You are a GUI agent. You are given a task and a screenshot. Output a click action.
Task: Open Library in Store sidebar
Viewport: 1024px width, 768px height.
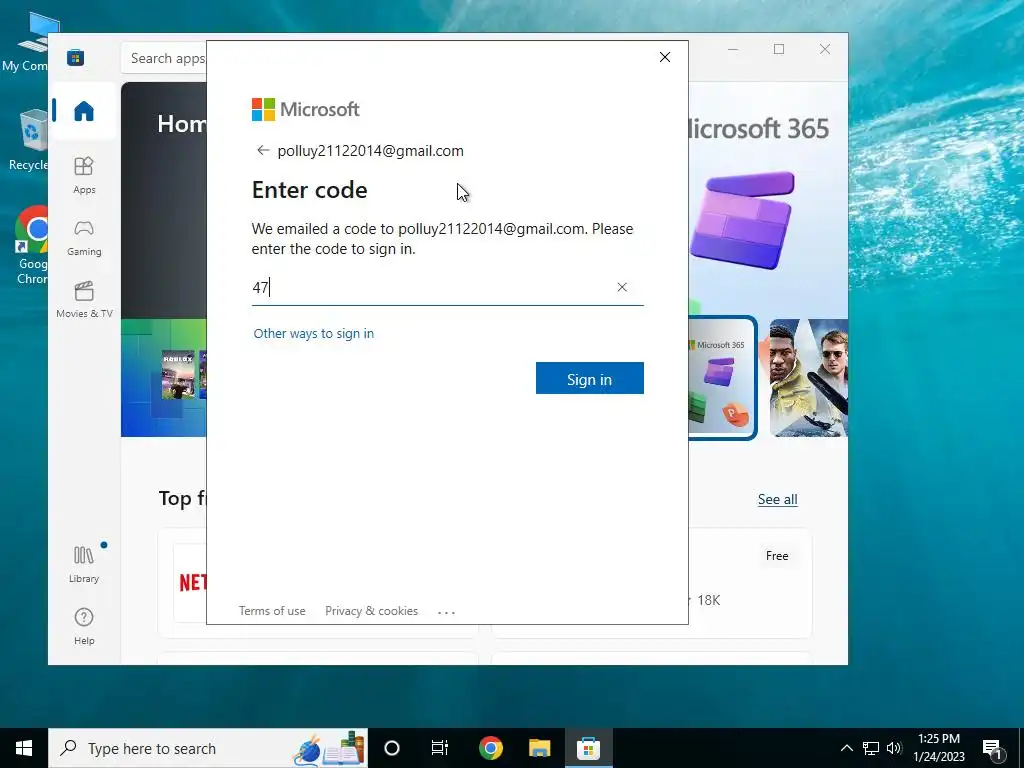tap(84, 564)
